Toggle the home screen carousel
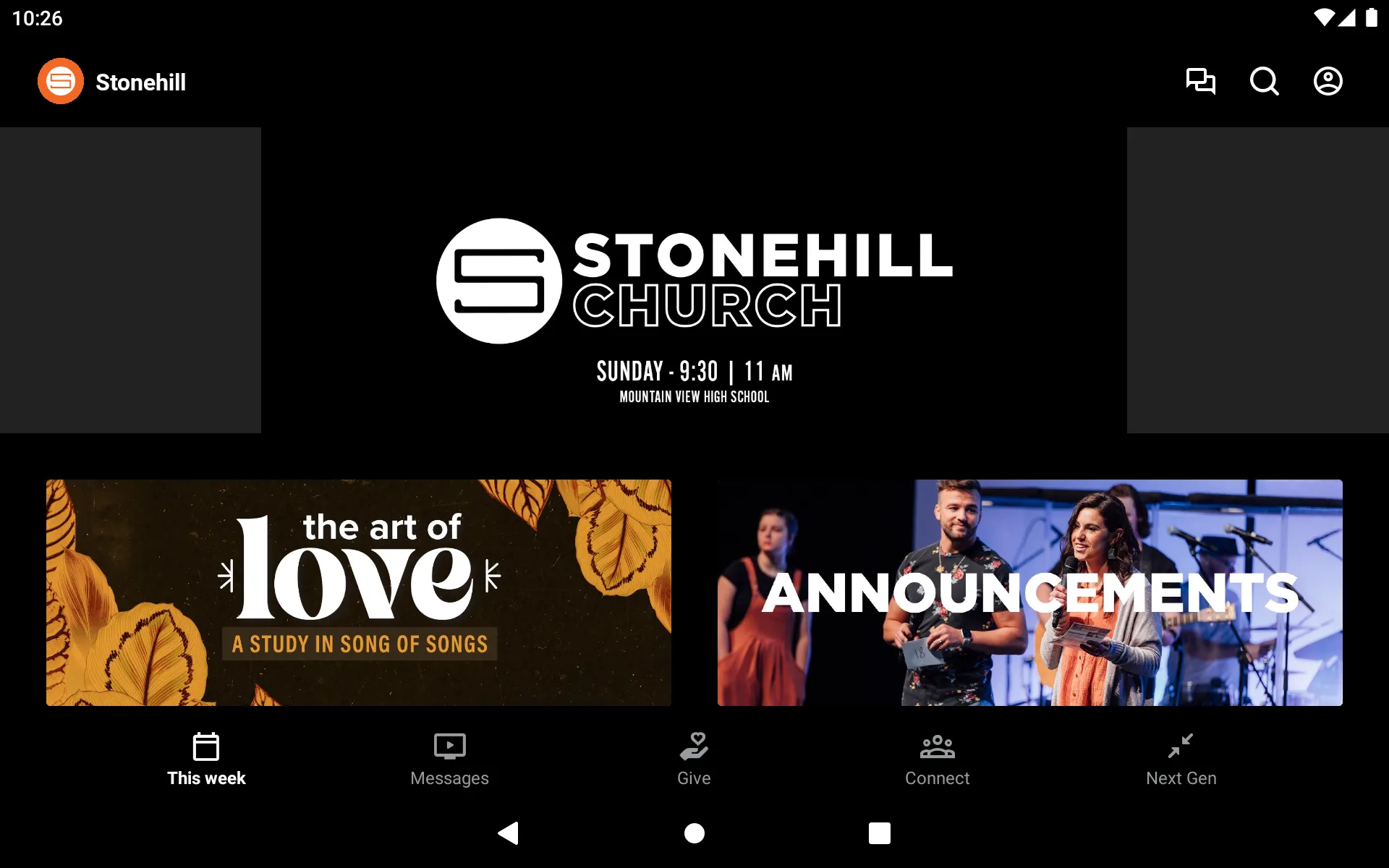Screen dimensions: 1389x868 click(694, 280)
